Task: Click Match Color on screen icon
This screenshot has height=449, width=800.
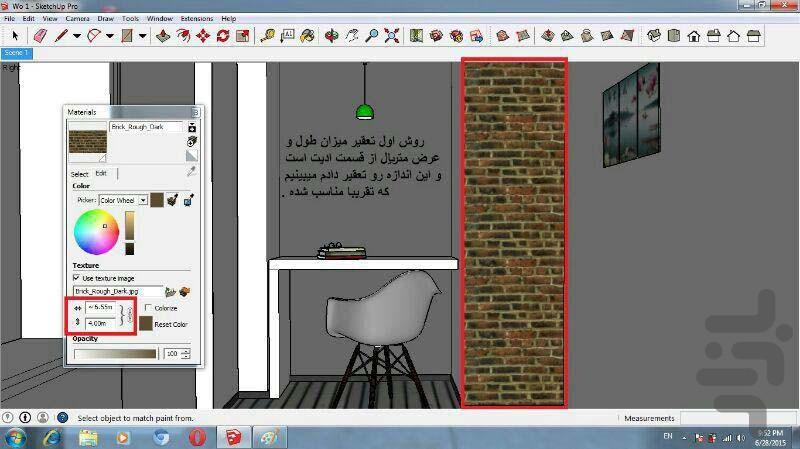Action: tap(189, 200)
